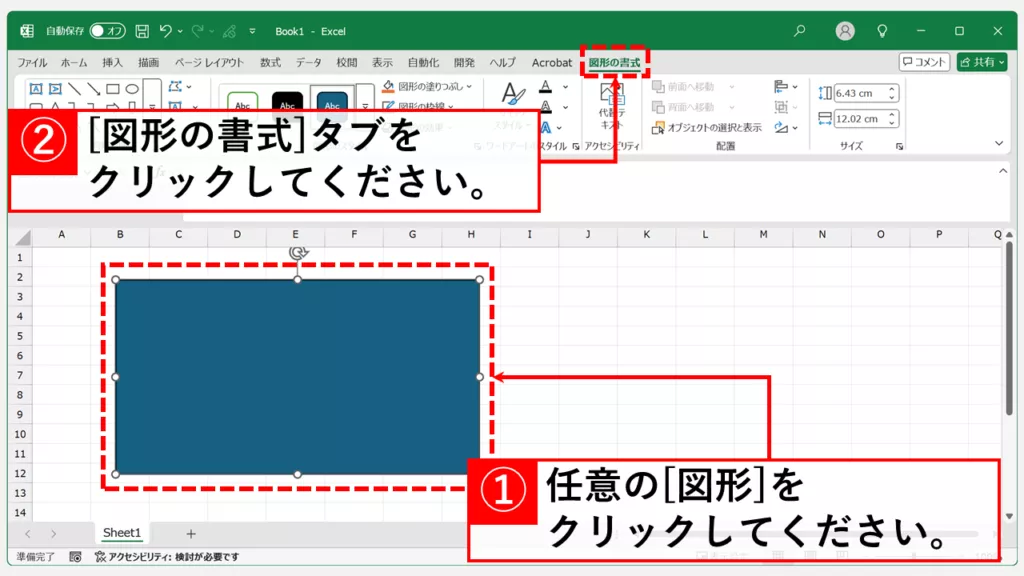Viewport: 1024px width, 576px height.
Task: Click the vertical scrollbar down arrow
Action: (x=1010, y=516)
